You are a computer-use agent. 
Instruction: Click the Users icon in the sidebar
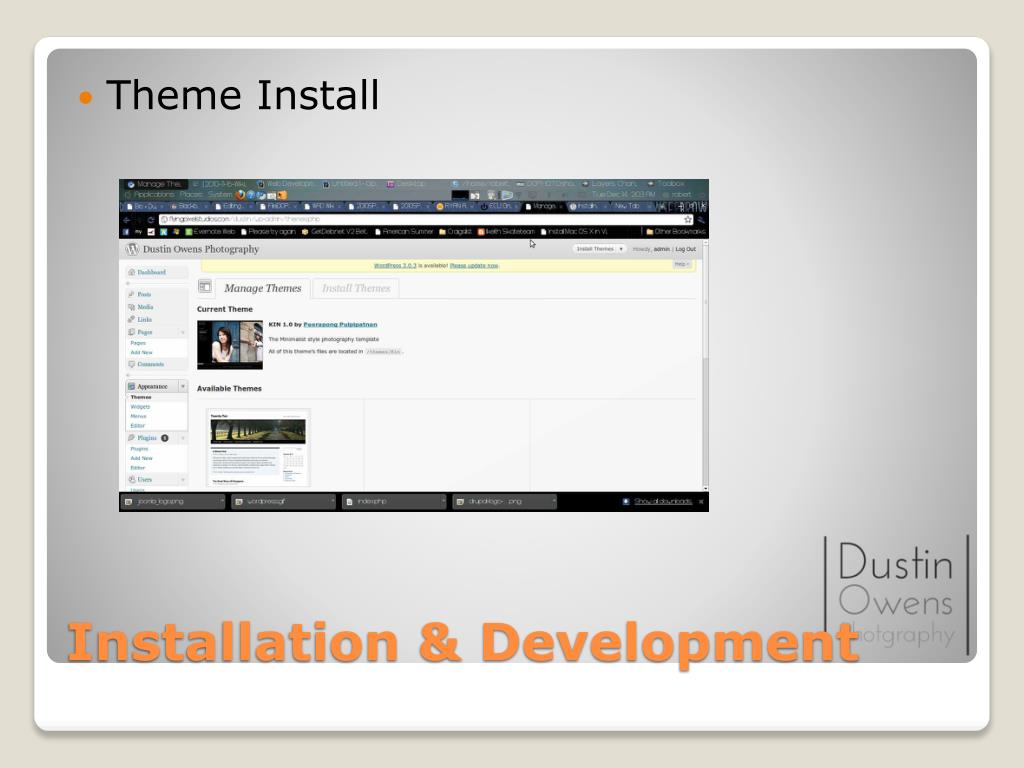click(x=131, y=479)
